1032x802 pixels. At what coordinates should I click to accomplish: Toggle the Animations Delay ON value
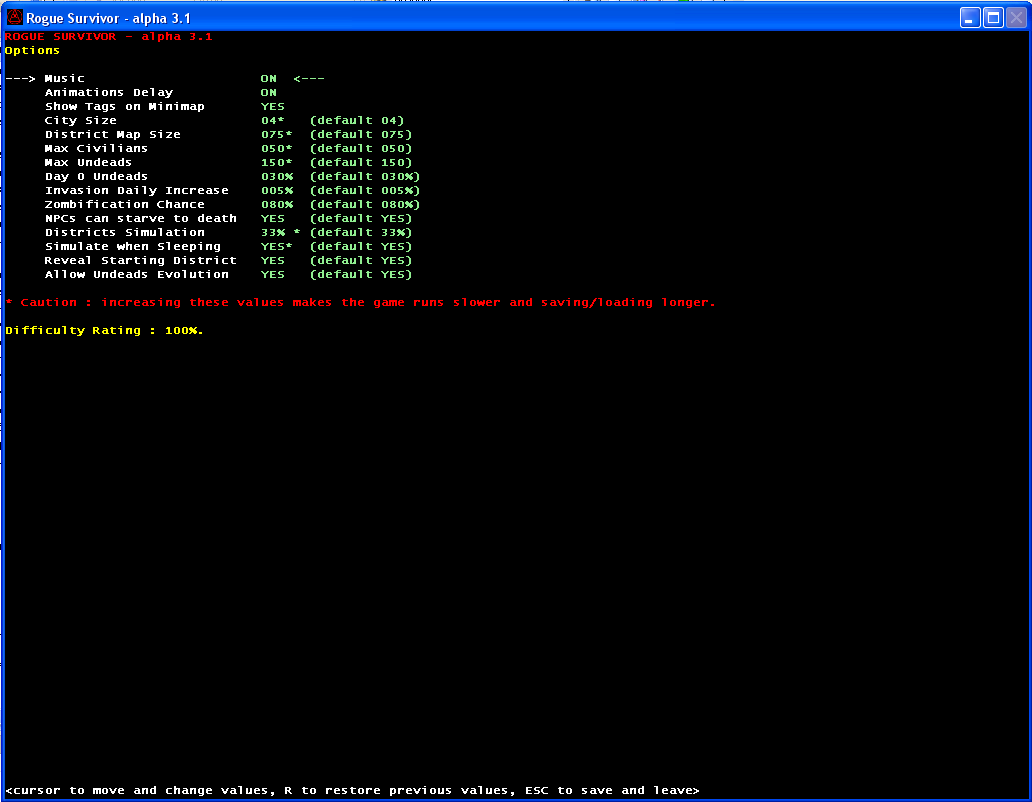[x=269, y=92]
